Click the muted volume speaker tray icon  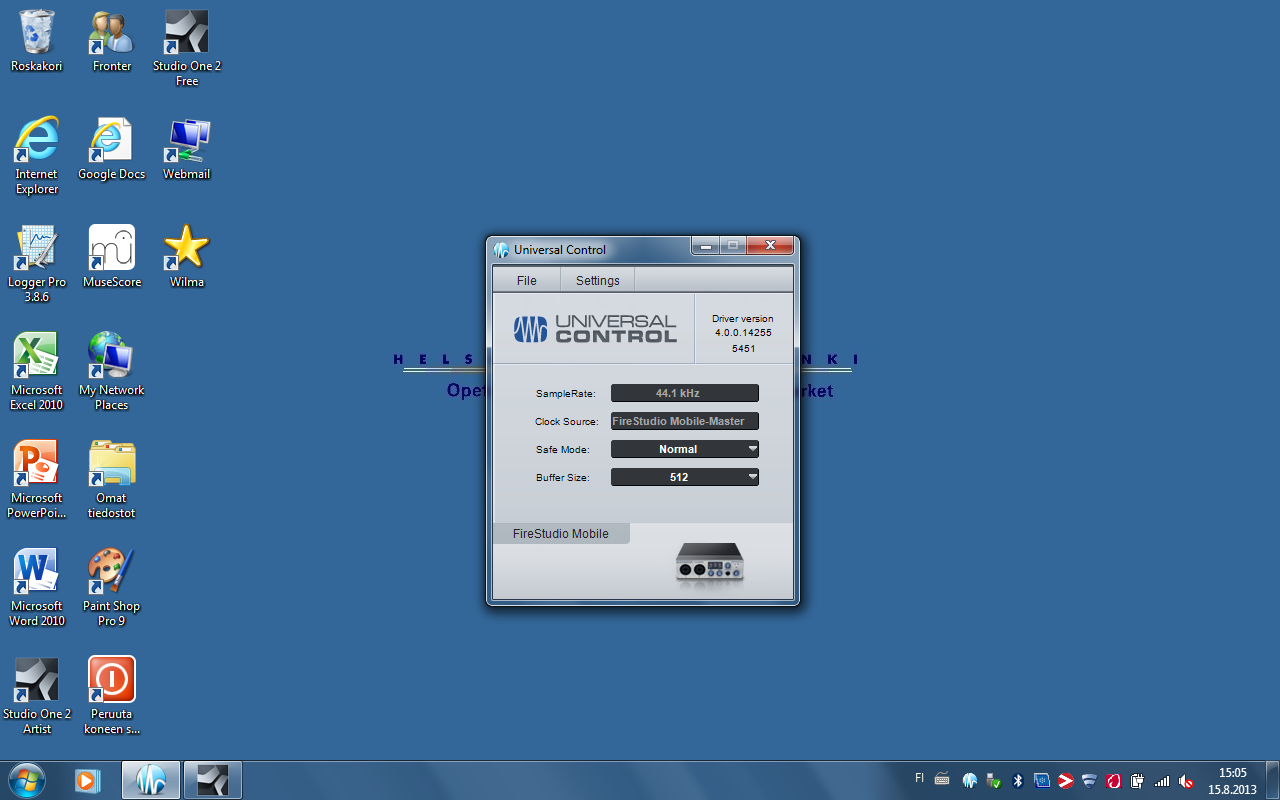pyautogui.click(x=1186, y=780)
